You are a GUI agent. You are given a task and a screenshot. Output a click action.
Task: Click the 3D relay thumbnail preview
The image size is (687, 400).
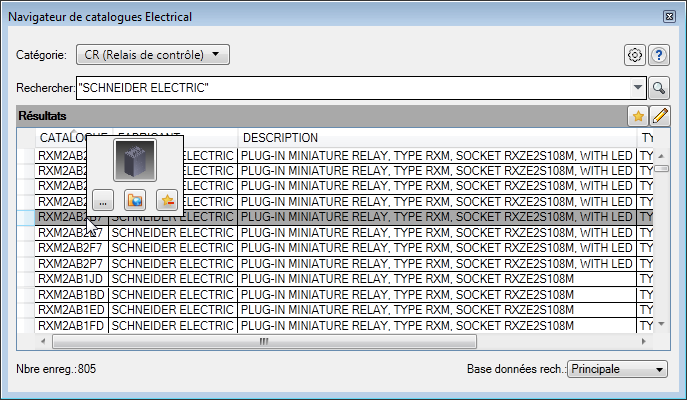[135, 160]
